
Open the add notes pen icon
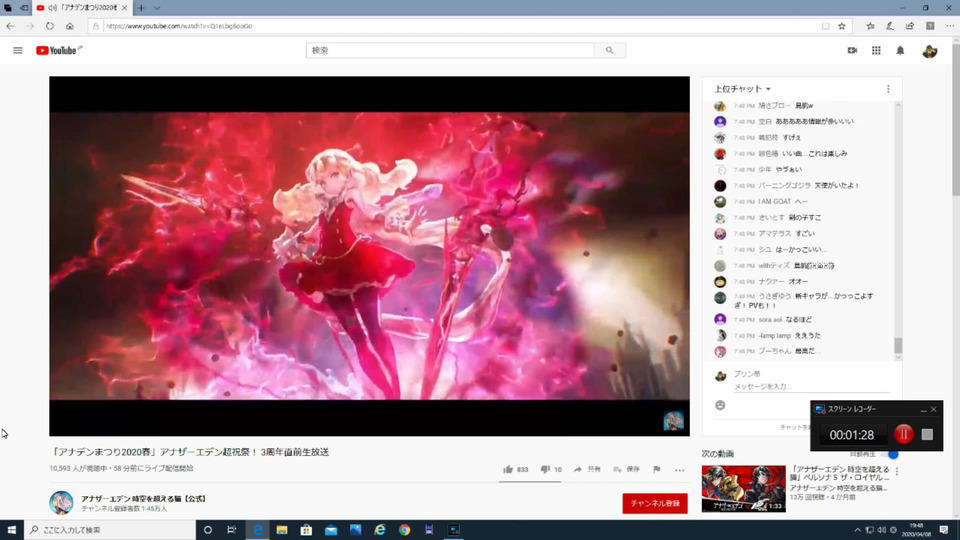click(890, 26)
